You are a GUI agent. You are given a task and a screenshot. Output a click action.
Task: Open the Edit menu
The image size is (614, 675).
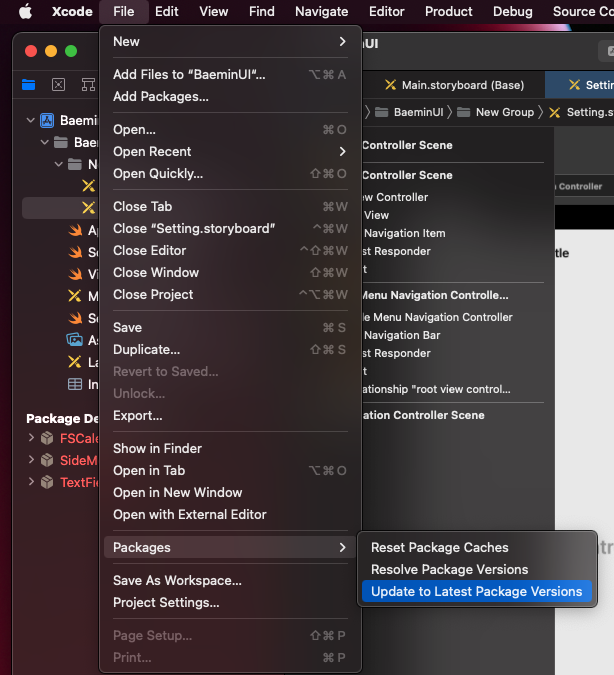(167, 12)
